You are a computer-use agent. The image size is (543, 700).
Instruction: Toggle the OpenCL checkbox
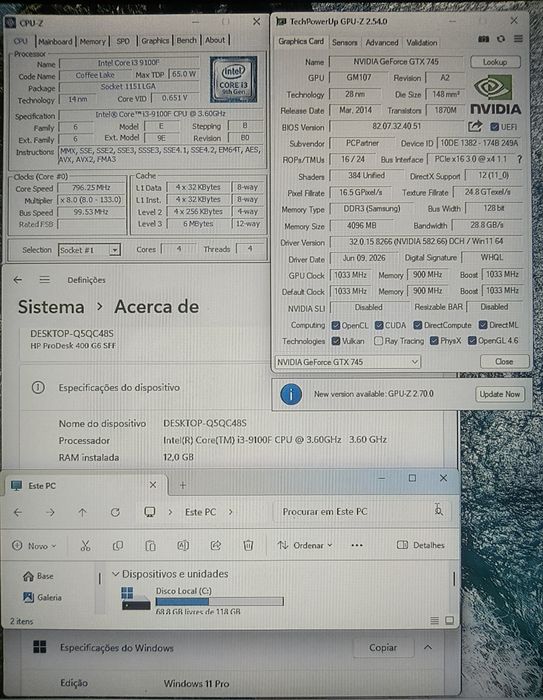click(x=336, y=325)
